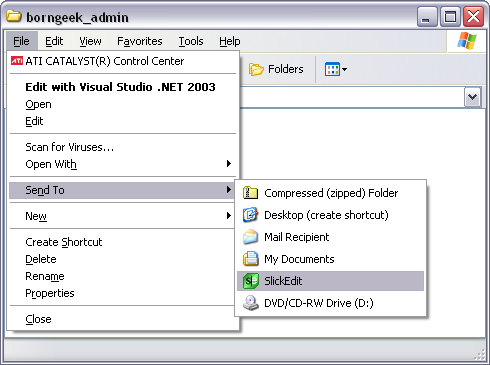Click the Desktop shortcut icon
This screenshot has height=365, width=490.
click(x=250, y=215)
